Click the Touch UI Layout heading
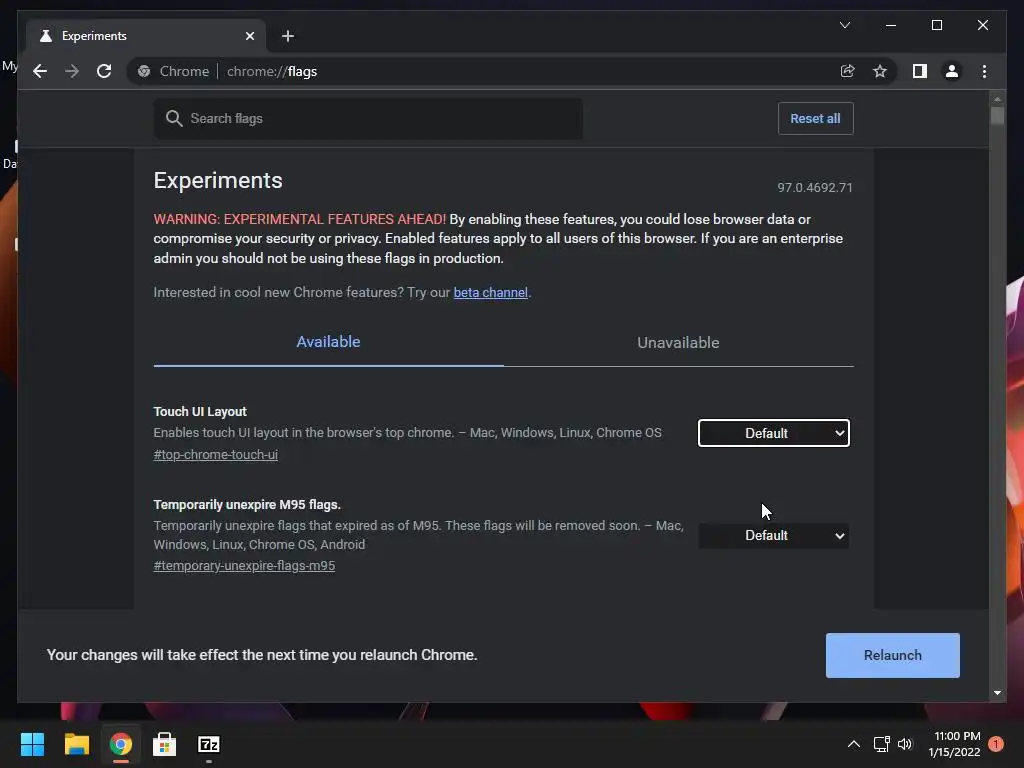Viewport: 1024px width, 768px height. point(200,411)
